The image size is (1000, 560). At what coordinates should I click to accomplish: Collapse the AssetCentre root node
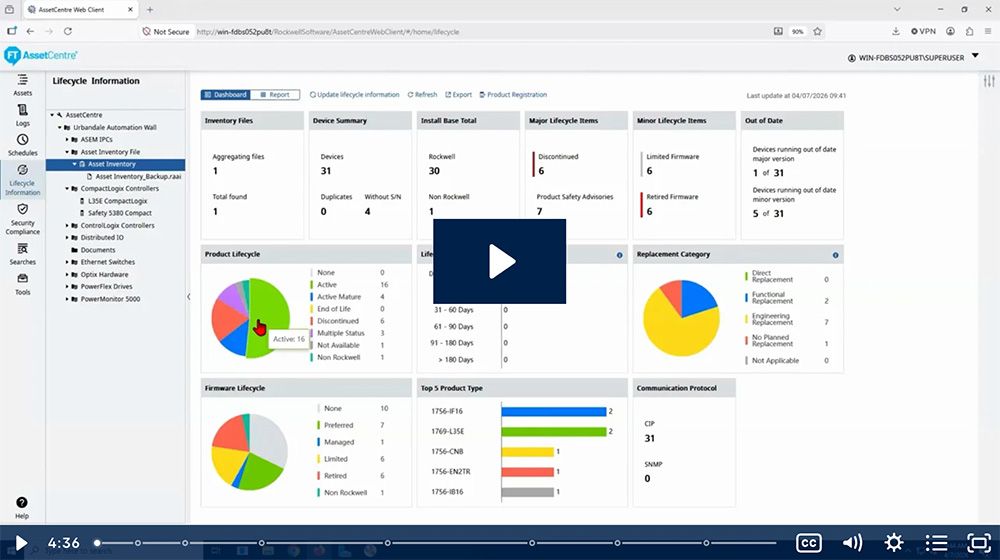point(52,115)
